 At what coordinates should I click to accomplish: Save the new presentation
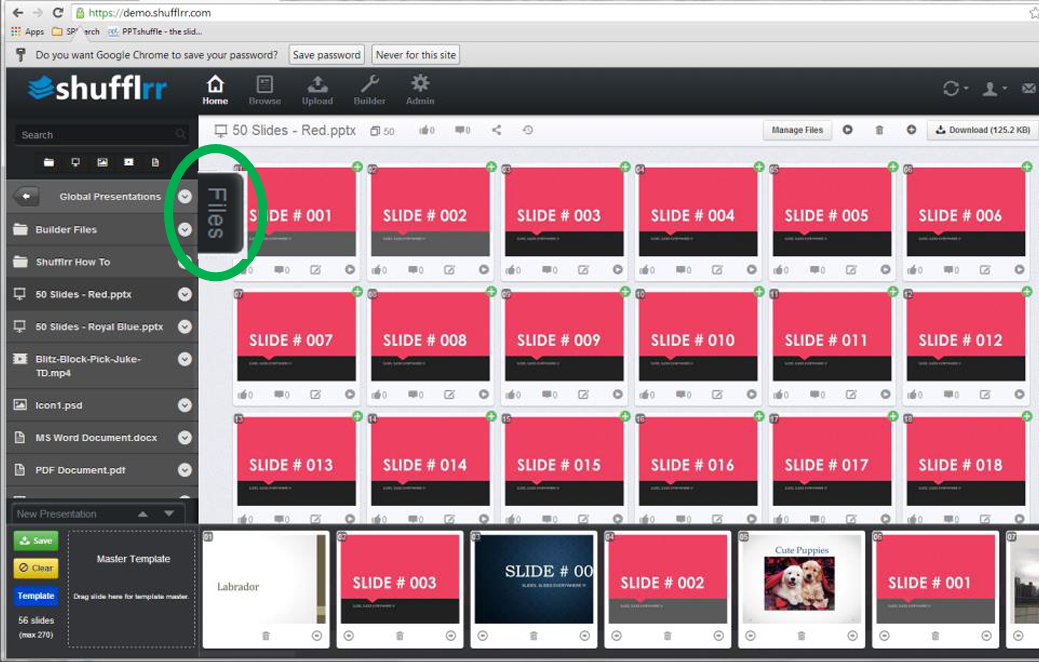(x=36, y=541)
